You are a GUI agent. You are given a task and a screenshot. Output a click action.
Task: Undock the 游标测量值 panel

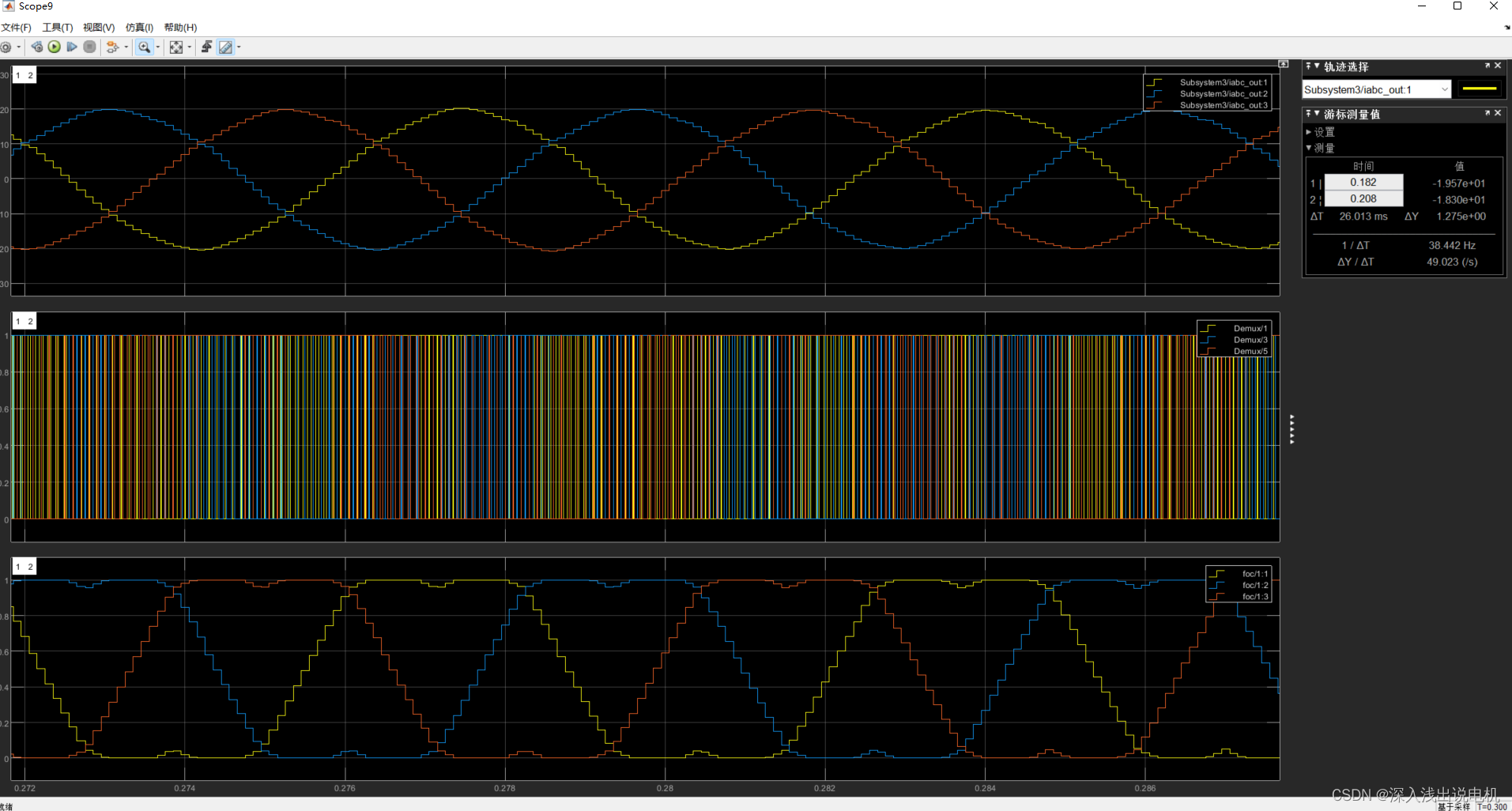[x=1487, y=113]
